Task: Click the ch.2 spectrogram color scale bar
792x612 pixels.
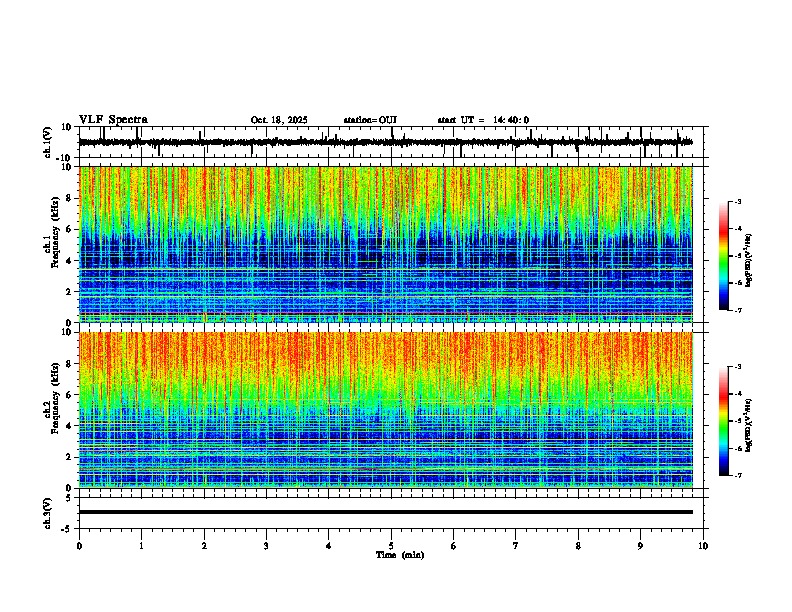Action: click(x=724, y=421)
